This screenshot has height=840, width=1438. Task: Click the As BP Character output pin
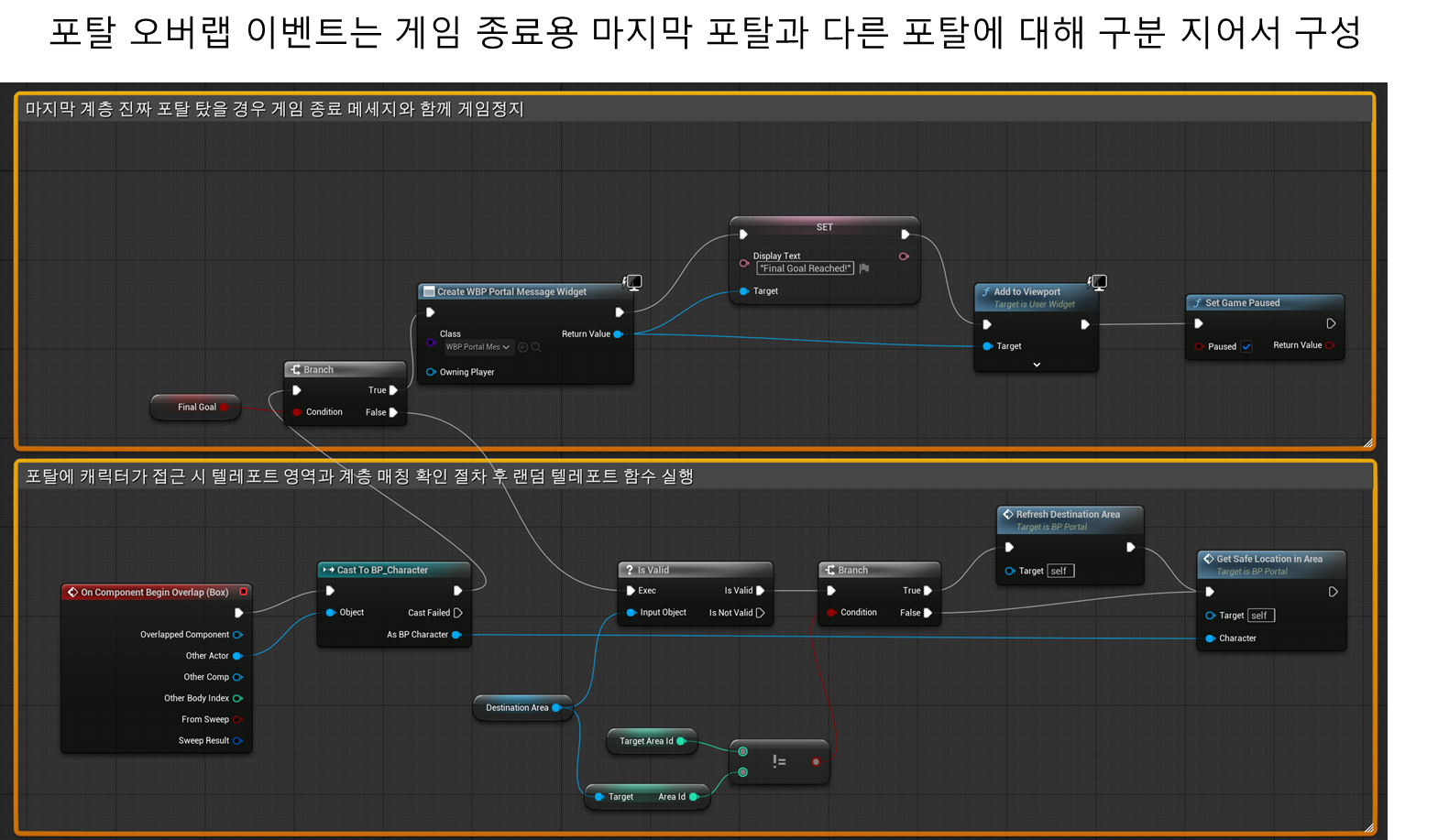[456, 635]
